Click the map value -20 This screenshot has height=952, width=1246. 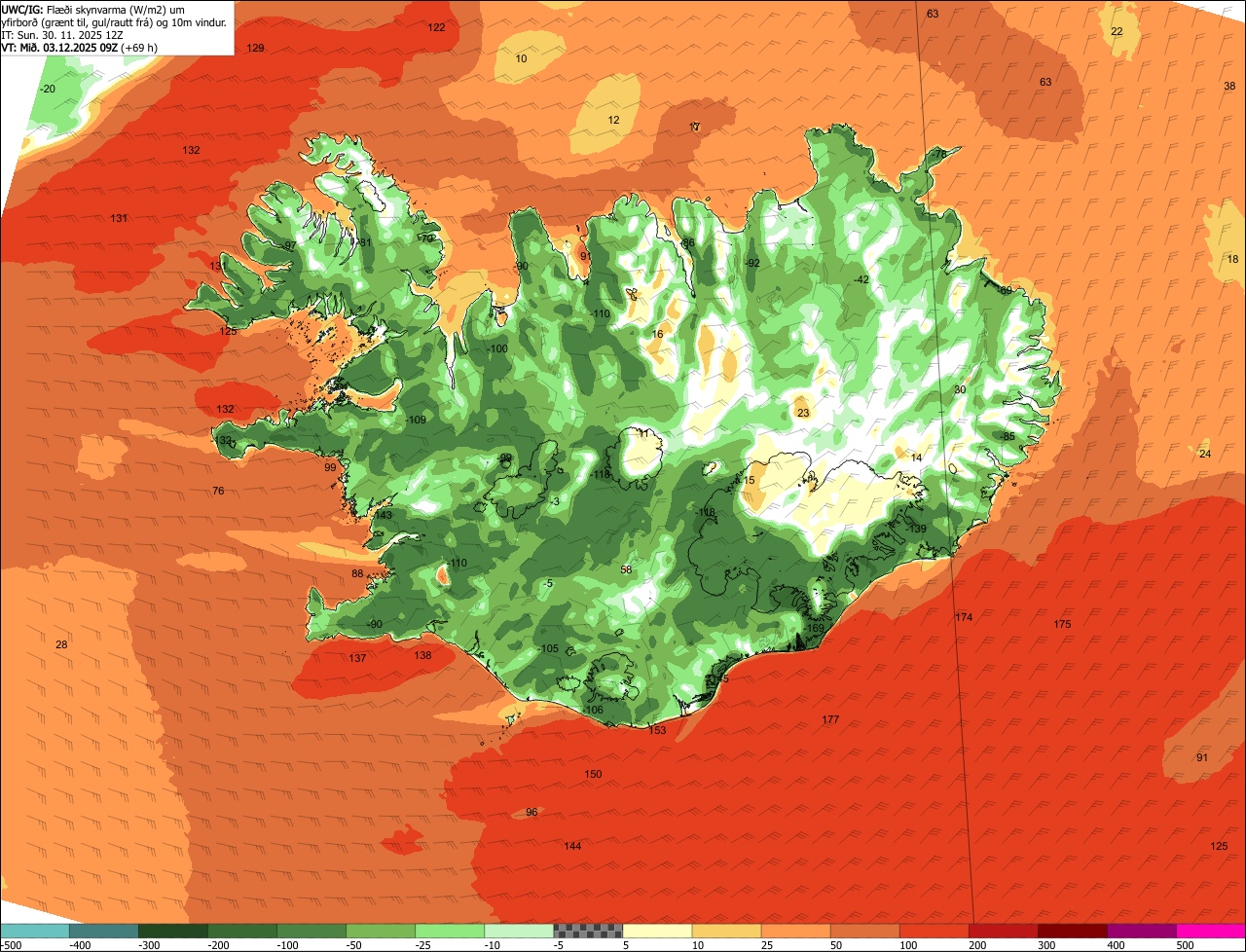(48, 89)
